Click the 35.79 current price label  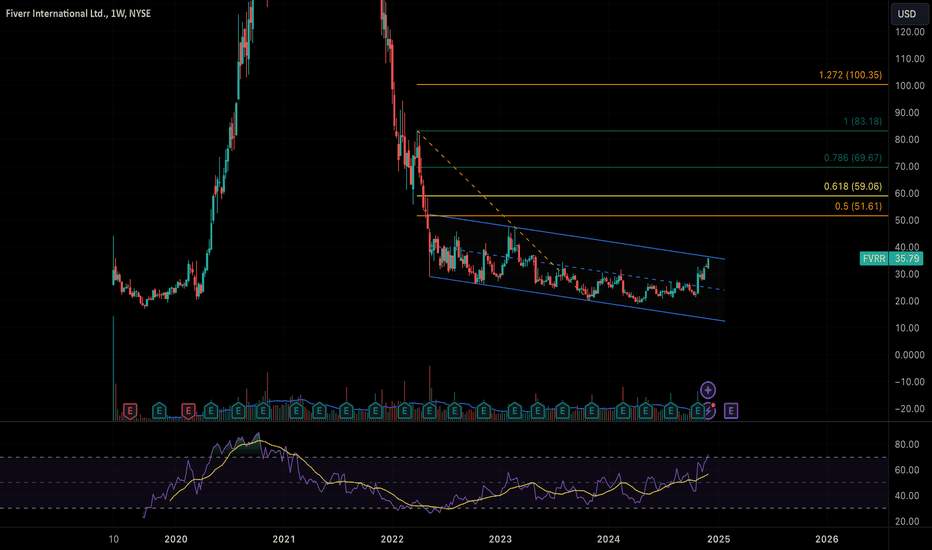907,259
